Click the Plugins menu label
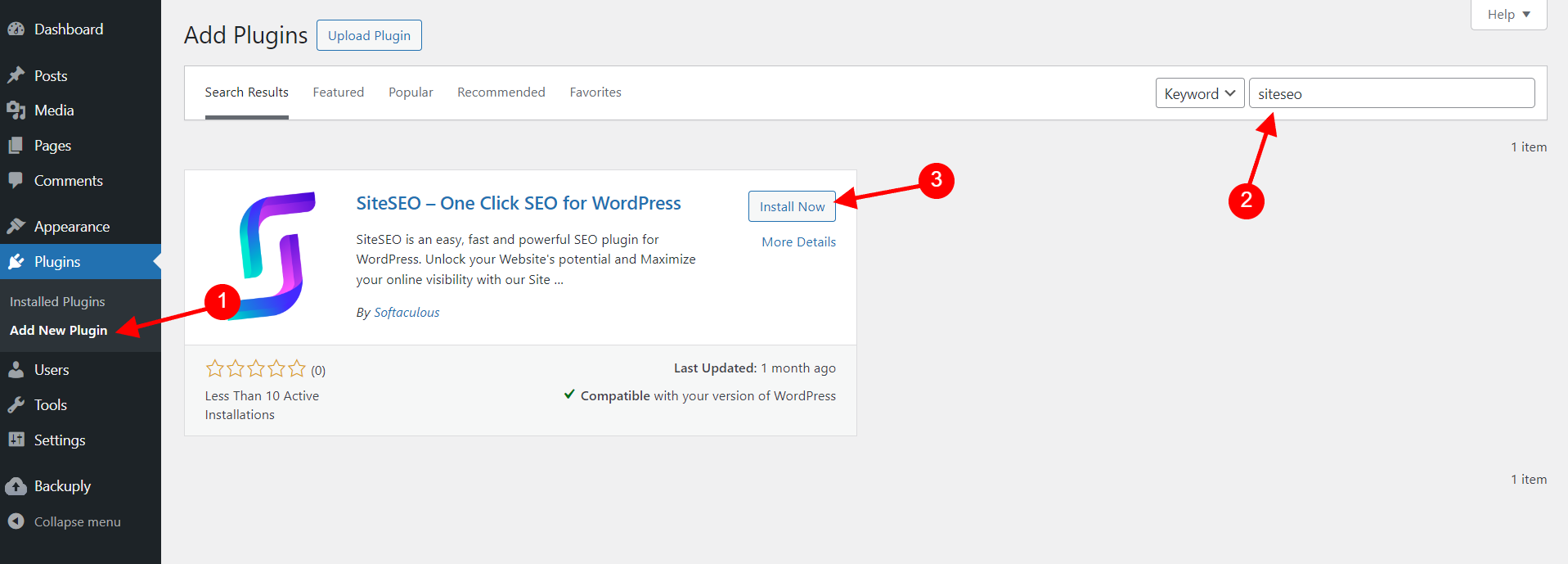Image resolution: width=1568 pixels, height=564 pixels. (57, 262)
